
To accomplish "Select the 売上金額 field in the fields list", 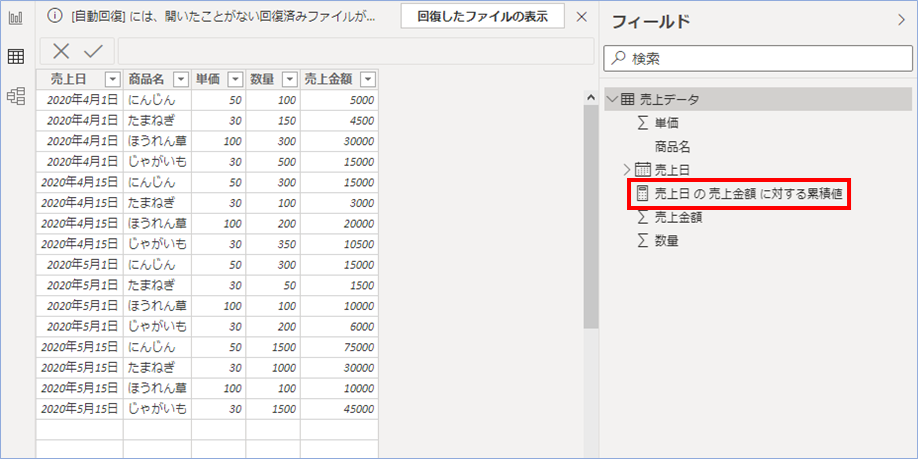I will pyautogui.click(x=679, y=218).
